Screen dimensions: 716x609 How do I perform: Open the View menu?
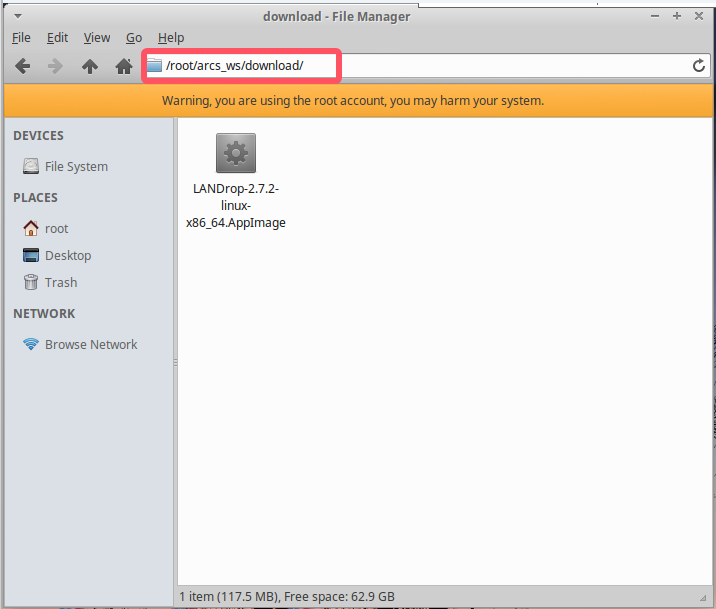96,37
